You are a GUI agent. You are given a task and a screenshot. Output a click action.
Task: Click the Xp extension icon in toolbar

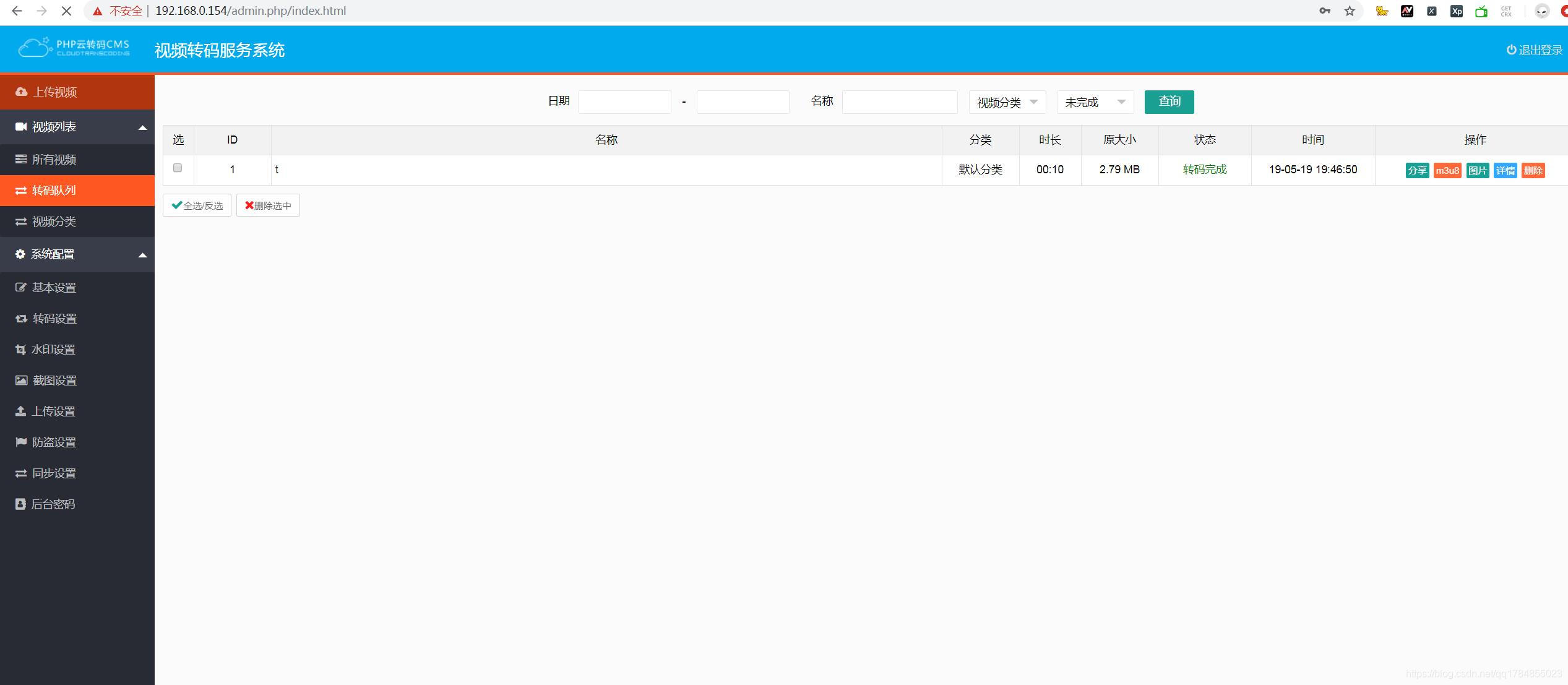tap(1457, 11)
